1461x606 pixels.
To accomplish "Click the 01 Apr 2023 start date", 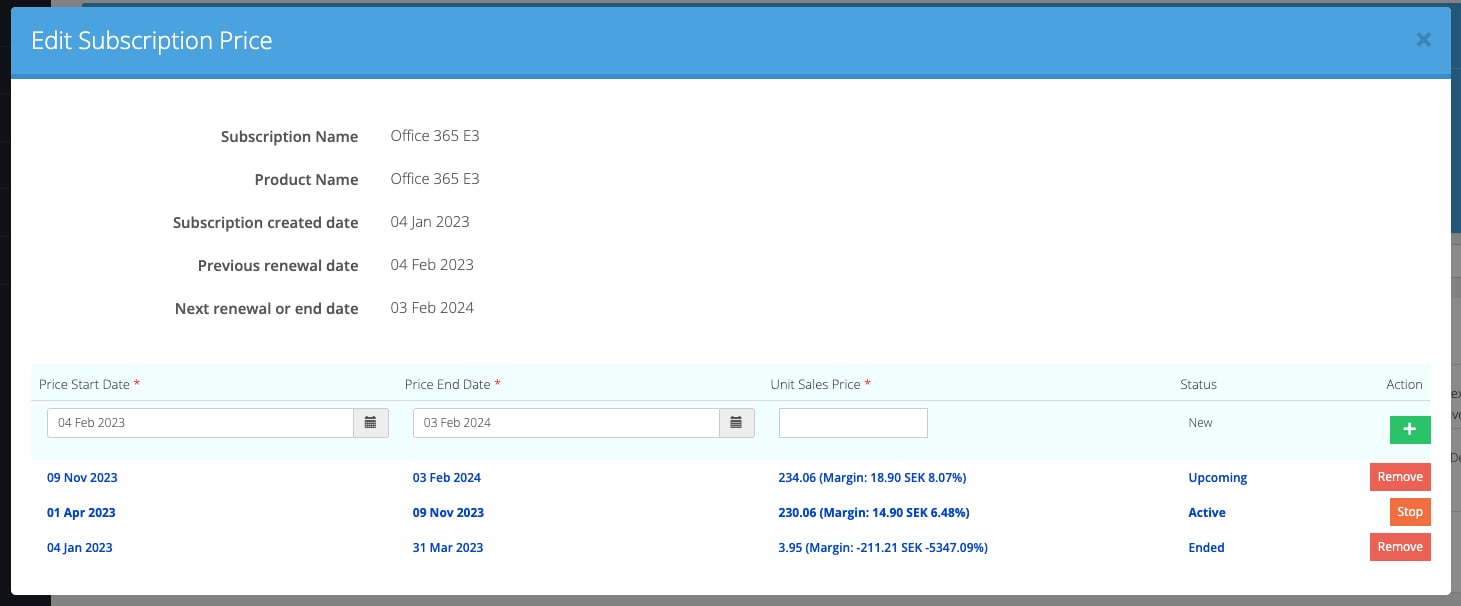I will pos(81,513).
